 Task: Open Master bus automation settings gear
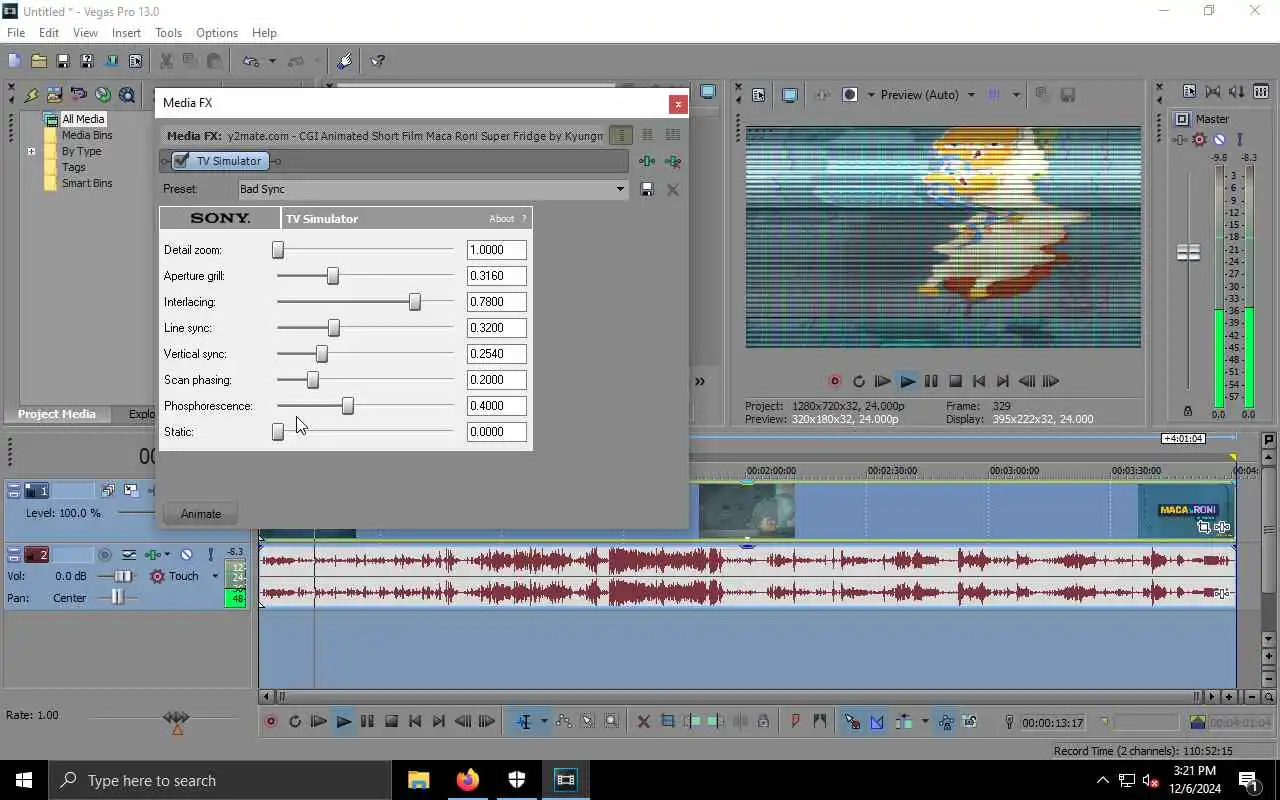(x=1199, y=140)
